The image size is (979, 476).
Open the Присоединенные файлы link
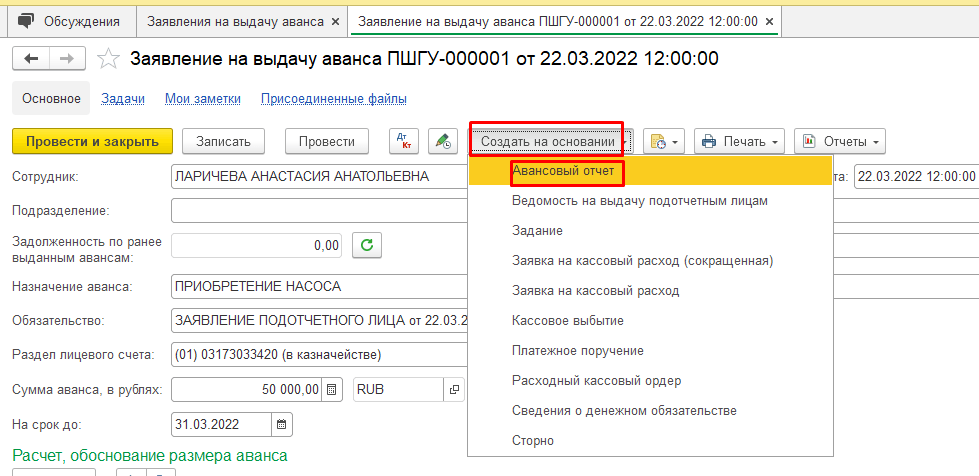click(333, 98)
